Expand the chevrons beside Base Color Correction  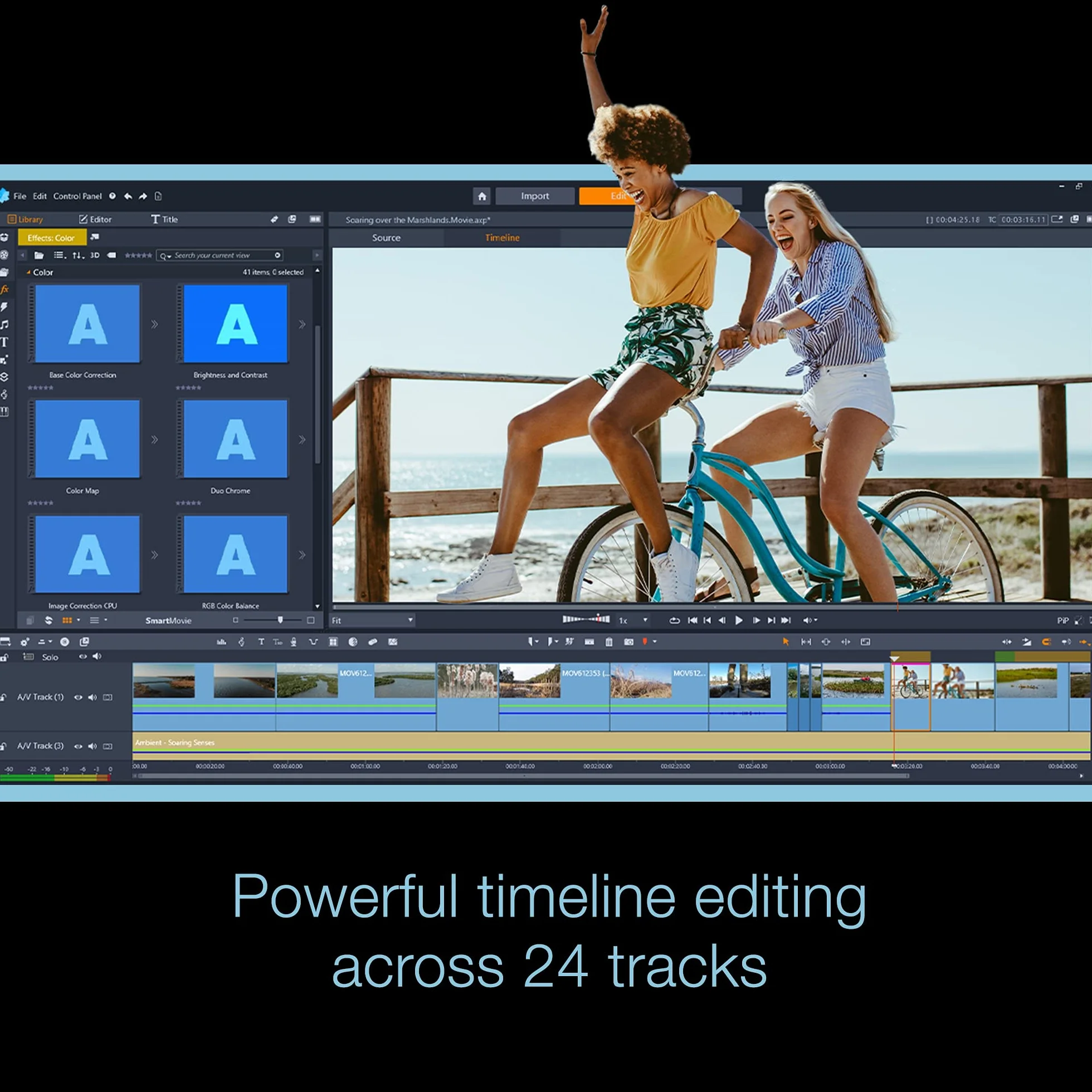pos(154,324)
